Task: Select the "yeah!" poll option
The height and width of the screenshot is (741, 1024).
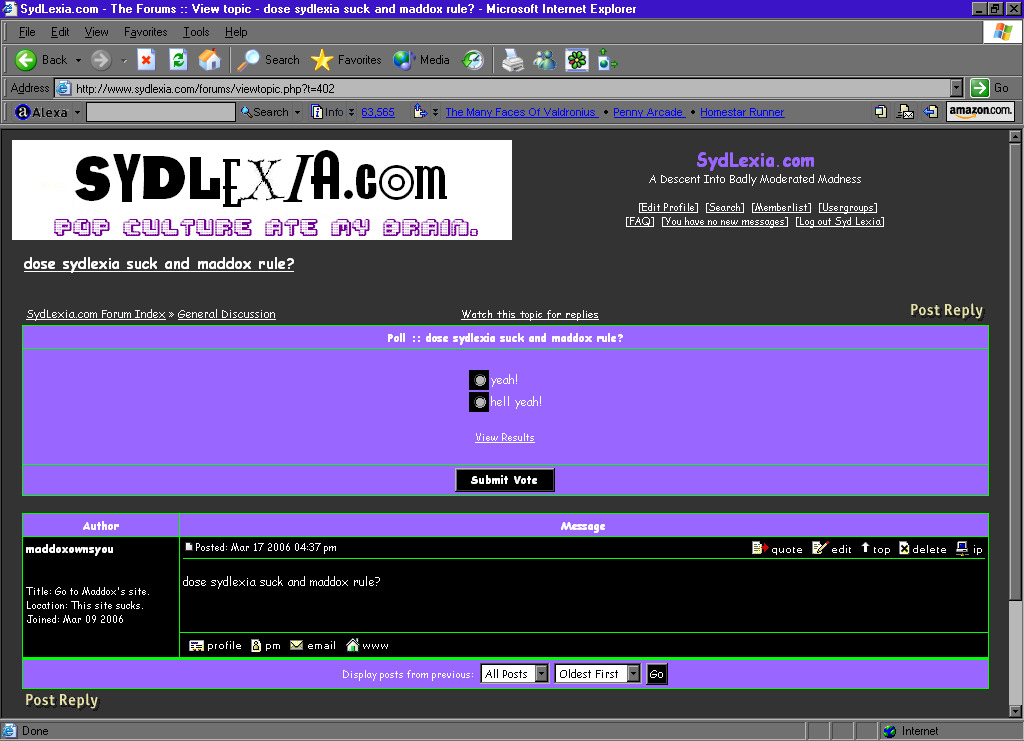Action: click(480, 380)
